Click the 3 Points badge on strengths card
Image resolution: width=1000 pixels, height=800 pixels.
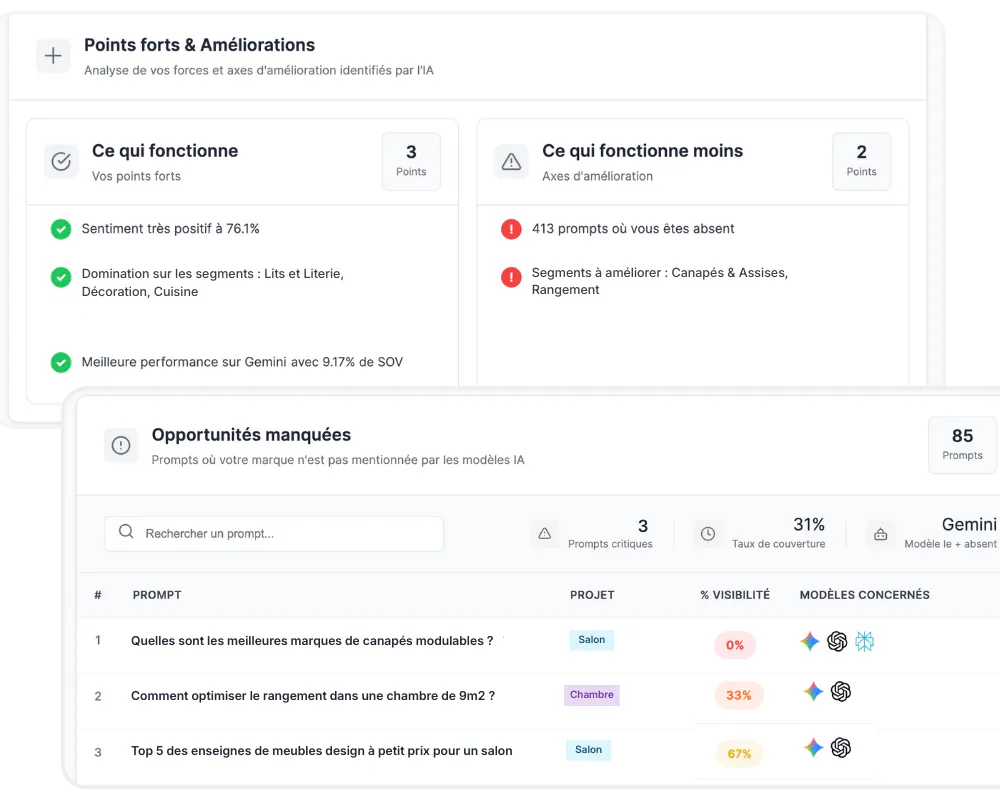click(410, 160)
